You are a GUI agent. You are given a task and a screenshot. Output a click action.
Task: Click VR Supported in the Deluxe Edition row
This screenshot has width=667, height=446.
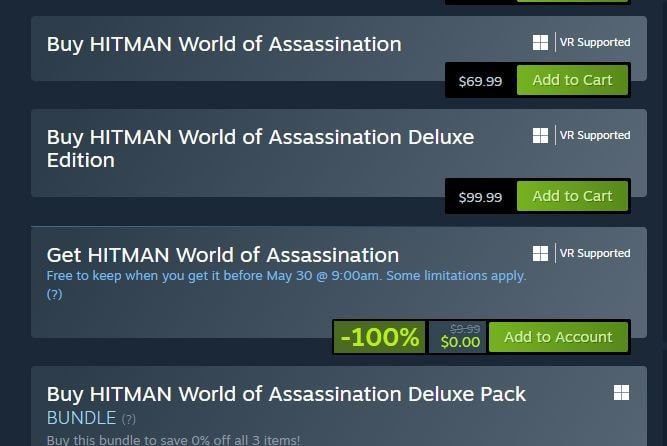(595, 136)
